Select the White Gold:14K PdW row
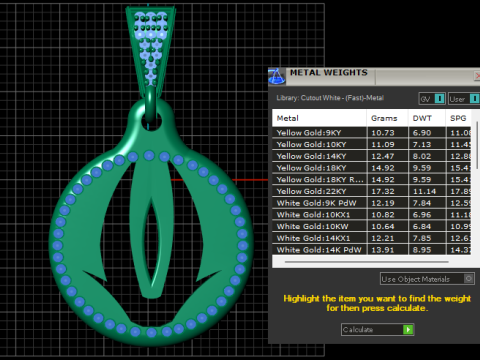This screenshot has height=360, width=480. click(372, 250)
